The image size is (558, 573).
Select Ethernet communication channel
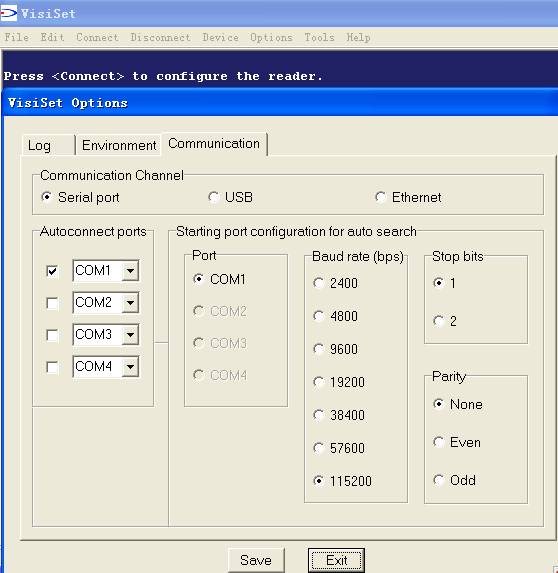408,197
